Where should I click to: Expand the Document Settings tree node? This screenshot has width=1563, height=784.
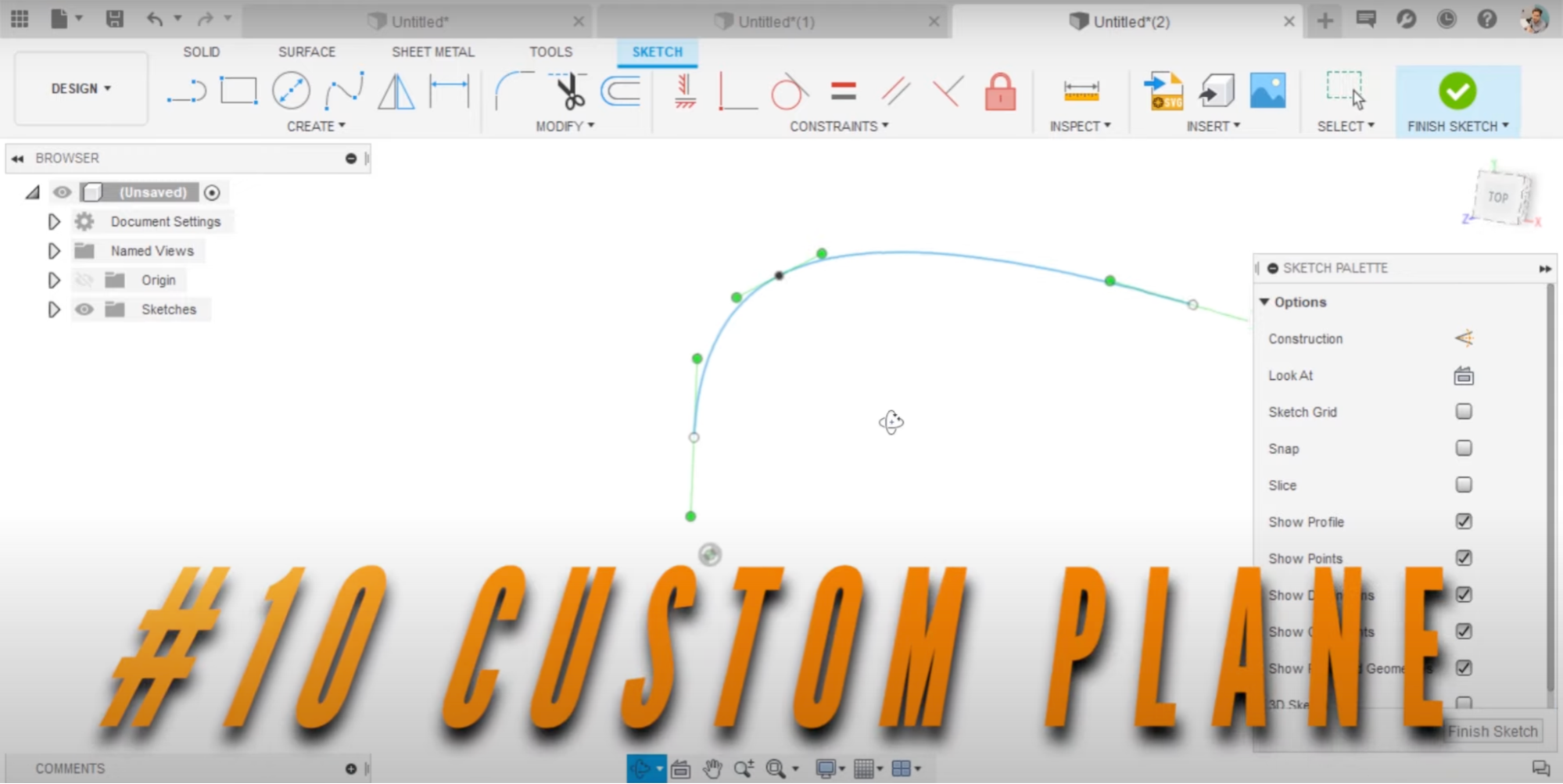coord(54,222)
